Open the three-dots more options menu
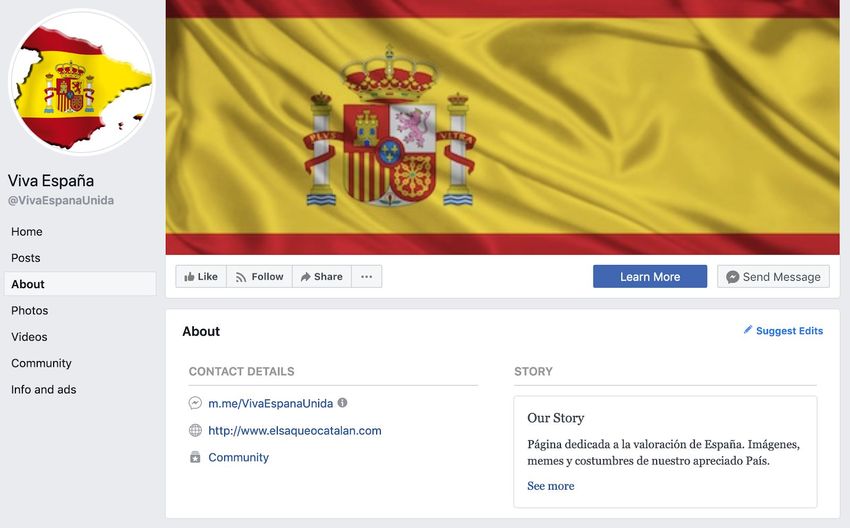The width and height of the screenshot is (850, 528). pos(366,276)
